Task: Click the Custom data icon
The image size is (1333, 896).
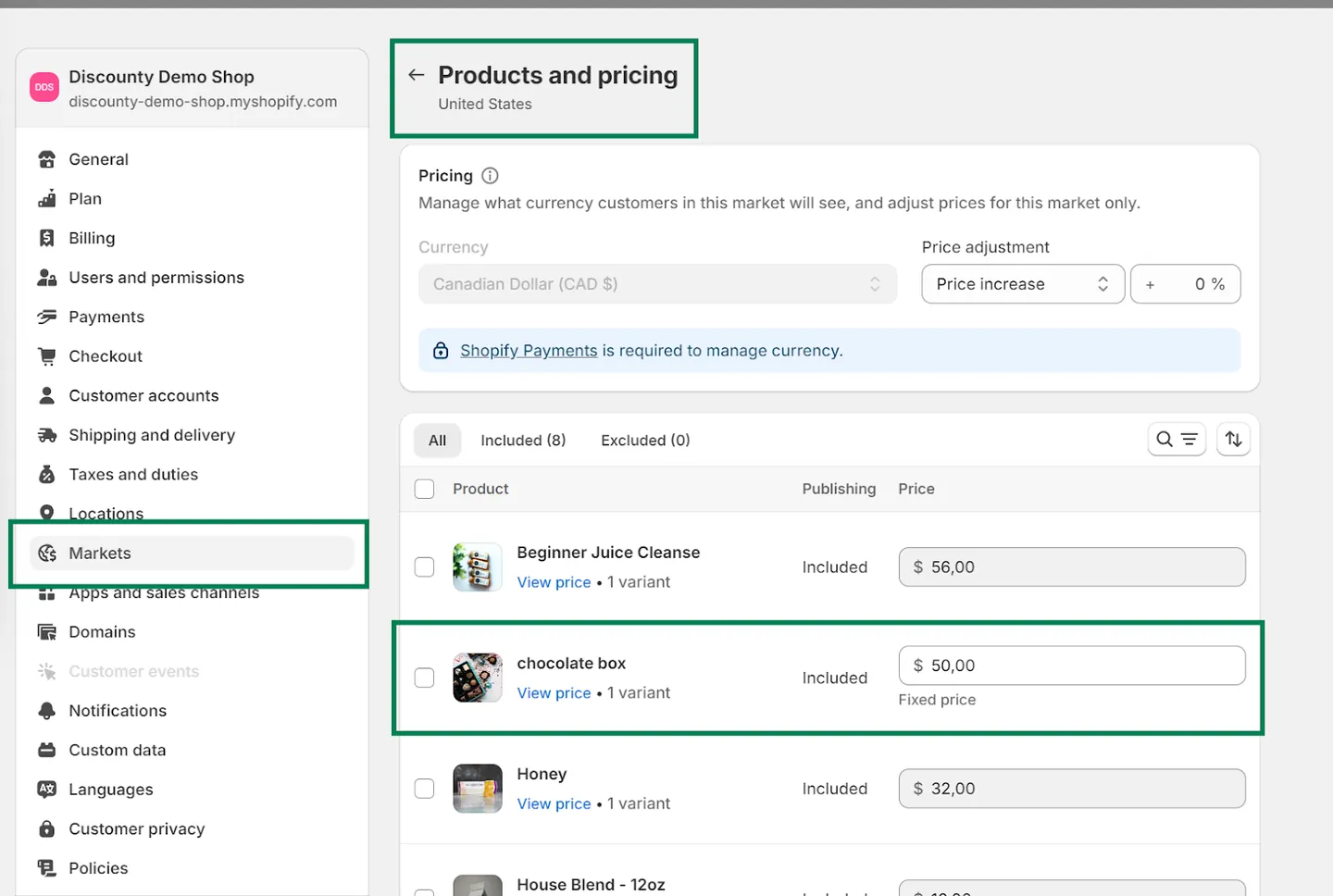Action: [x=46, y=750]
